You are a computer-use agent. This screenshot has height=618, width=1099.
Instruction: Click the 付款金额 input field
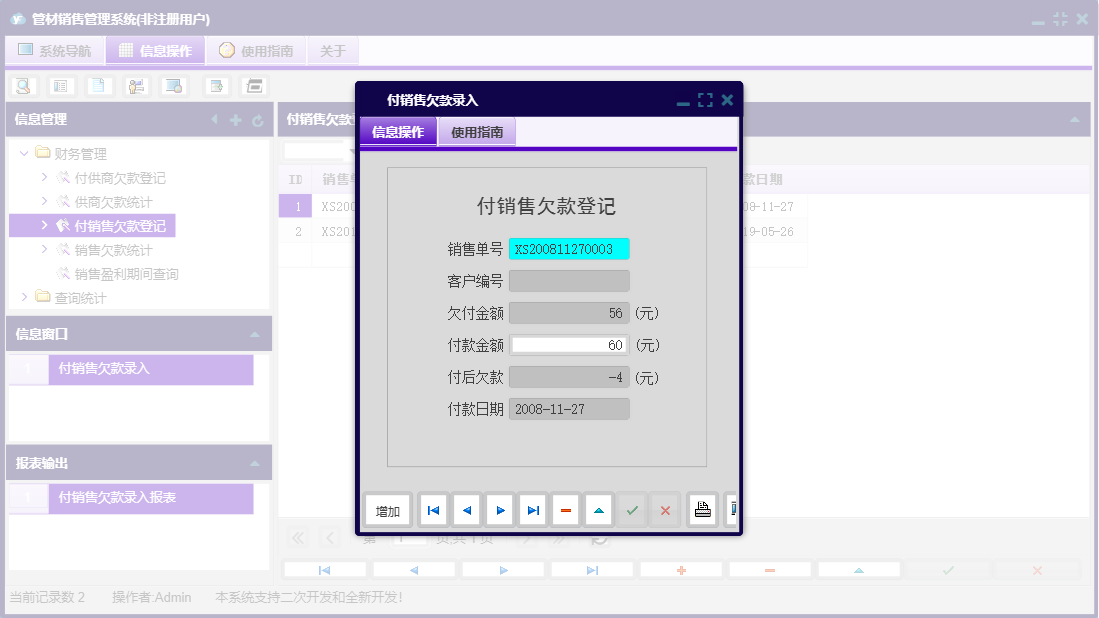coord(569,344)
